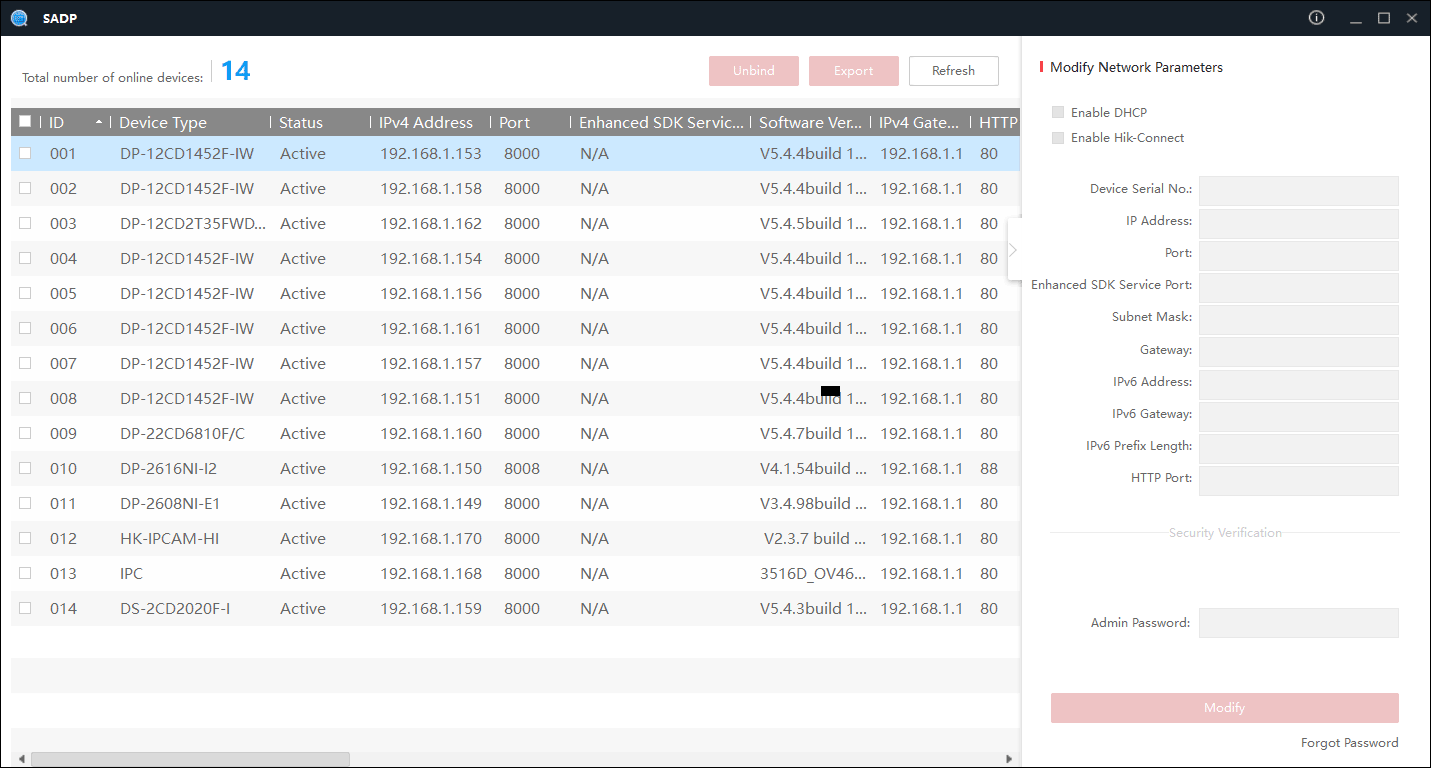
Task: Click the IP Address input field
Action: point(1299,223)
